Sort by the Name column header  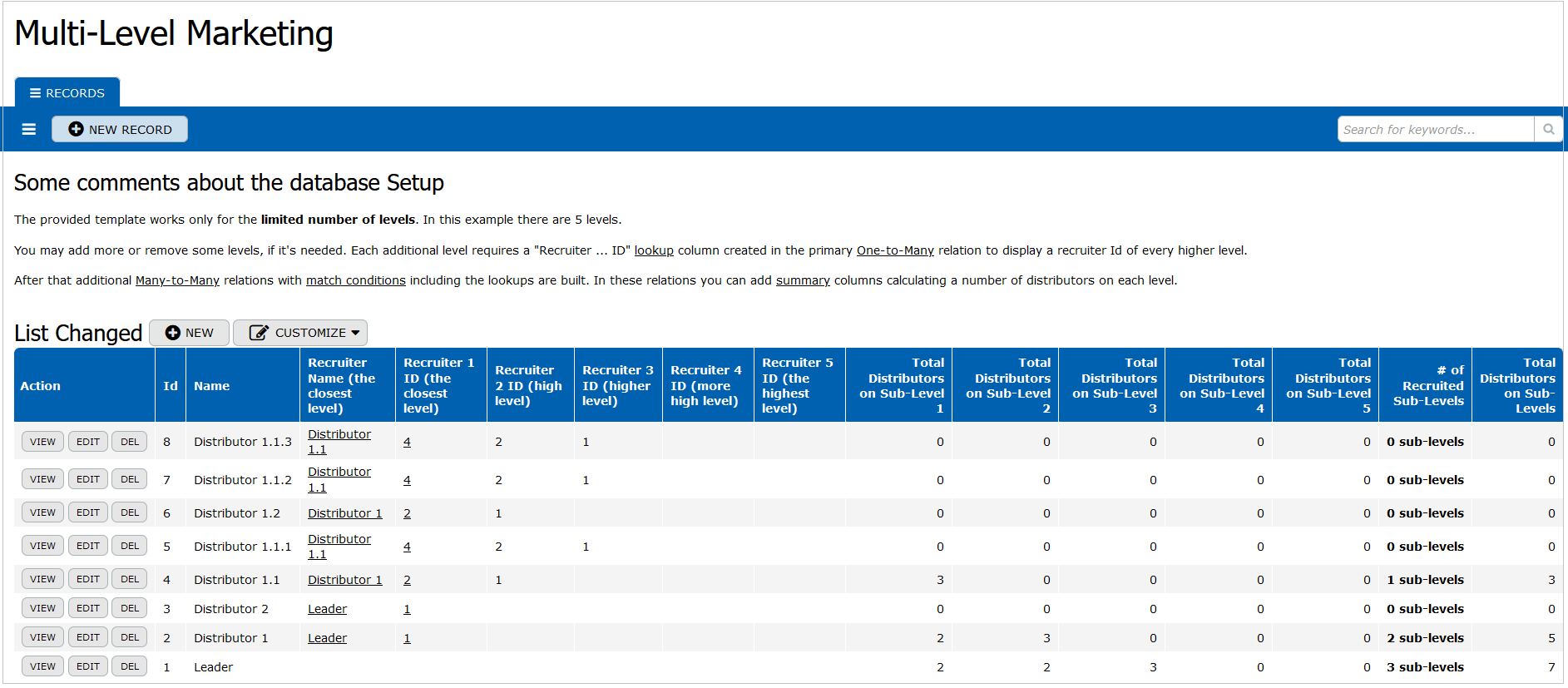tap(211, 386)
